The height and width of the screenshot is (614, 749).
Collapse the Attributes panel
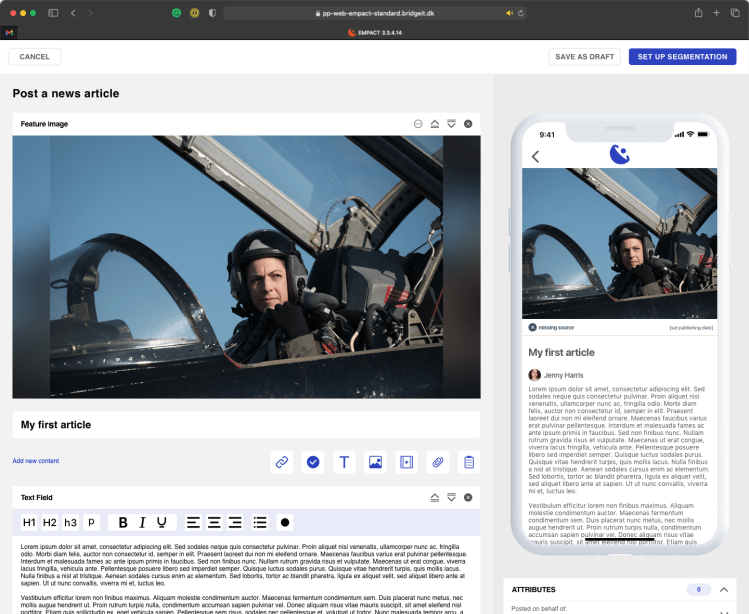723,590
